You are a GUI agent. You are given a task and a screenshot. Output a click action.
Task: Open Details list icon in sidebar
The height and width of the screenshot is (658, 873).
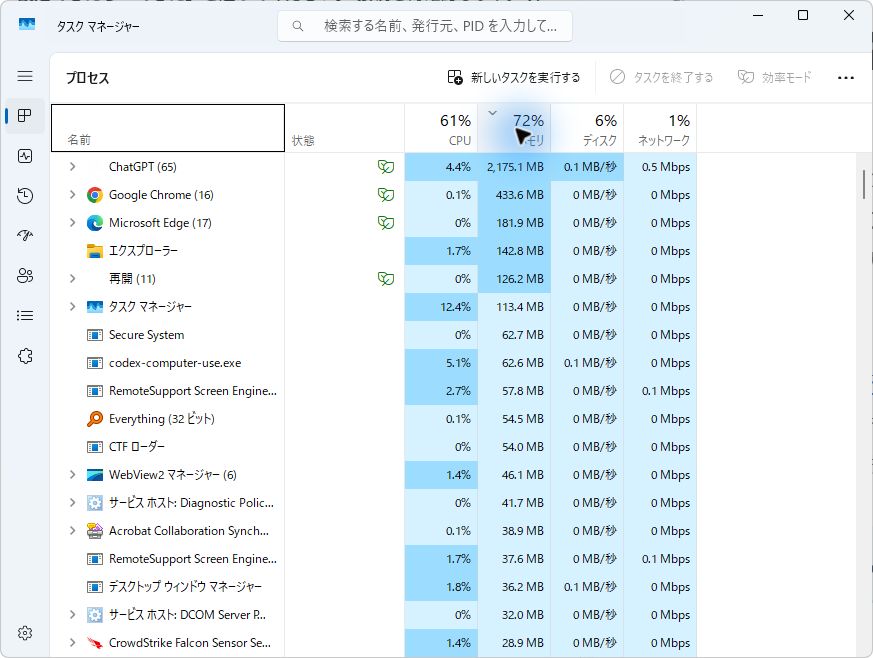point(25,316)
